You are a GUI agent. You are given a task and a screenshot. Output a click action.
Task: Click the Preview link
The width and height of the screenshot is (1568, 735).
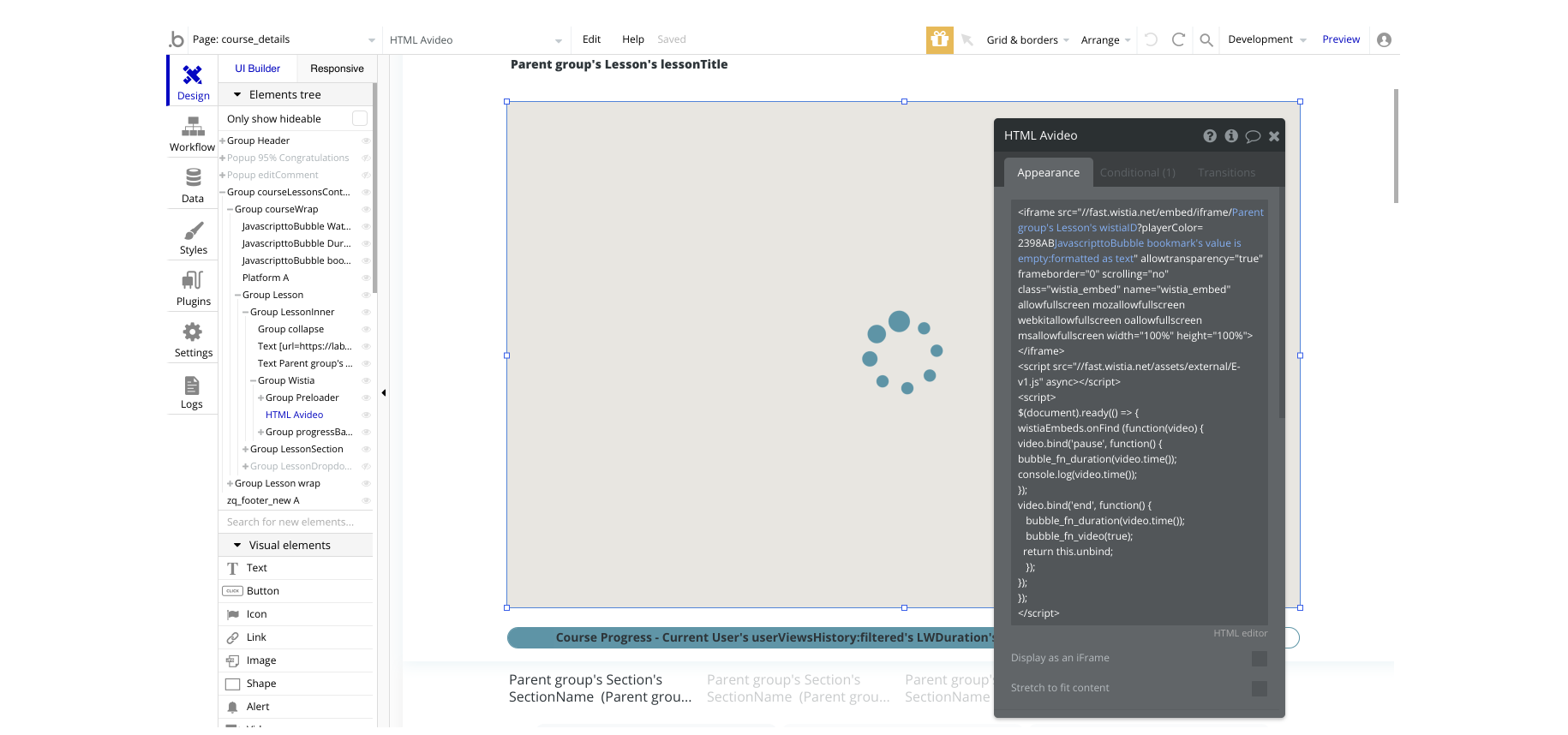pos(1340,39)
